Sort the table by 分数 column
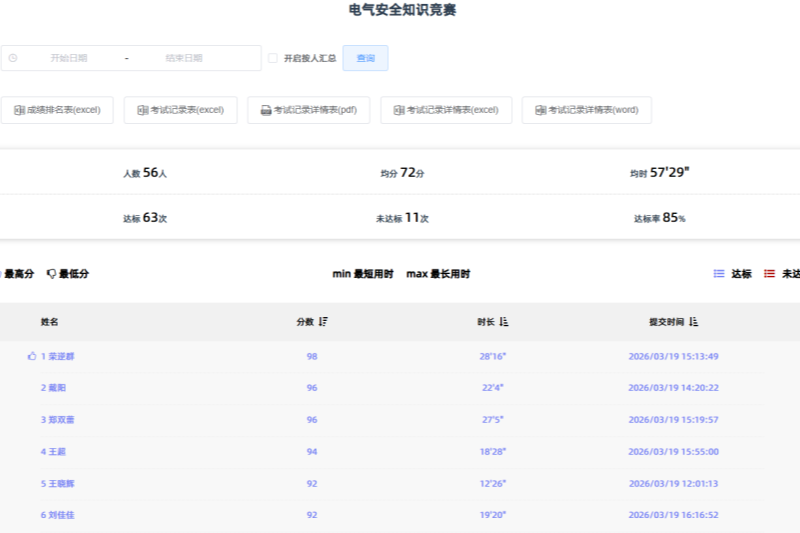This screenshot has height=533, width=800. pyautogui.click(x=324, y=322)
